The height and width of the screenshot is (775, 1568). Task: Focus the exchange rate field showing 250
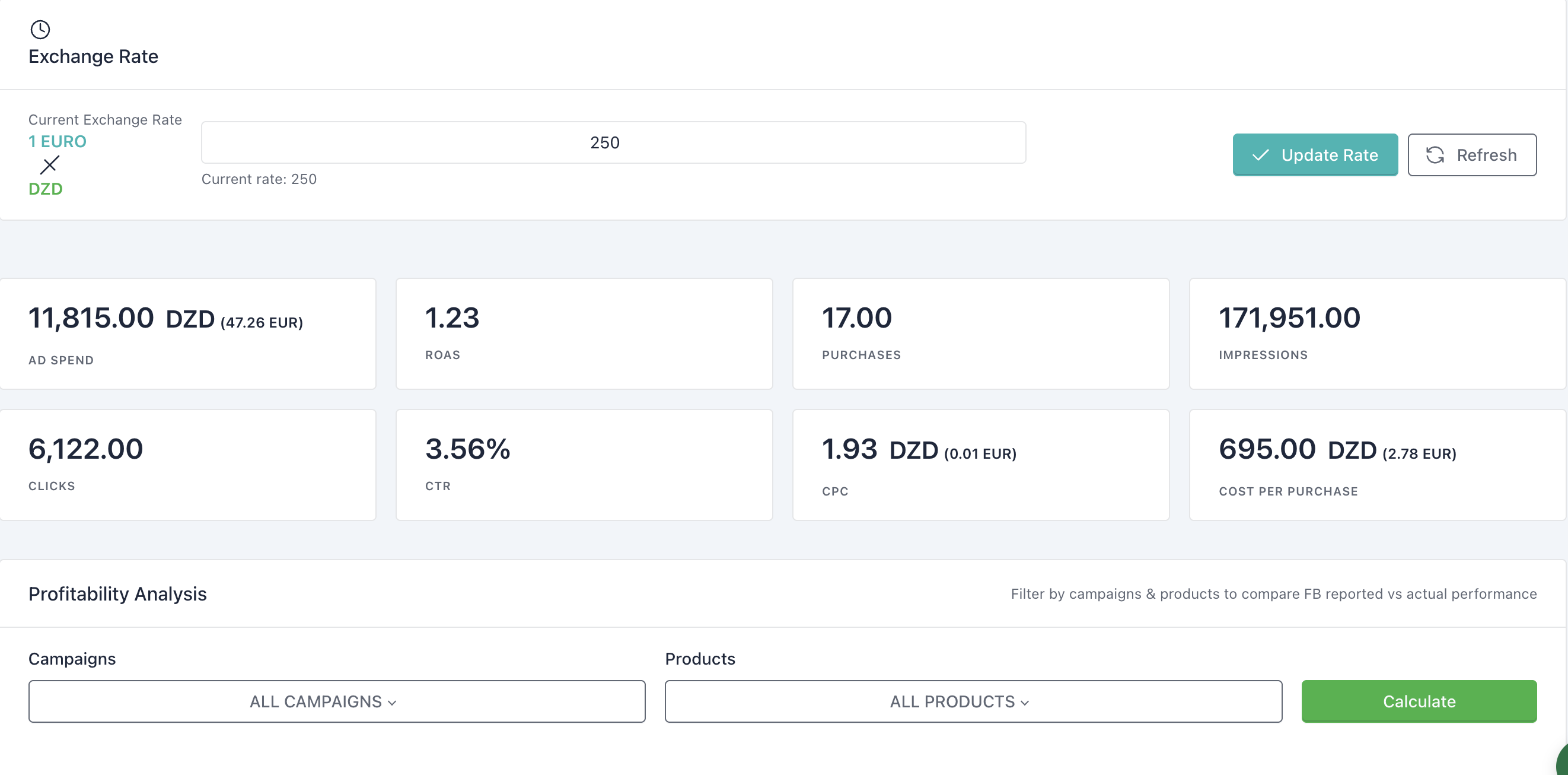click(614, 142)
